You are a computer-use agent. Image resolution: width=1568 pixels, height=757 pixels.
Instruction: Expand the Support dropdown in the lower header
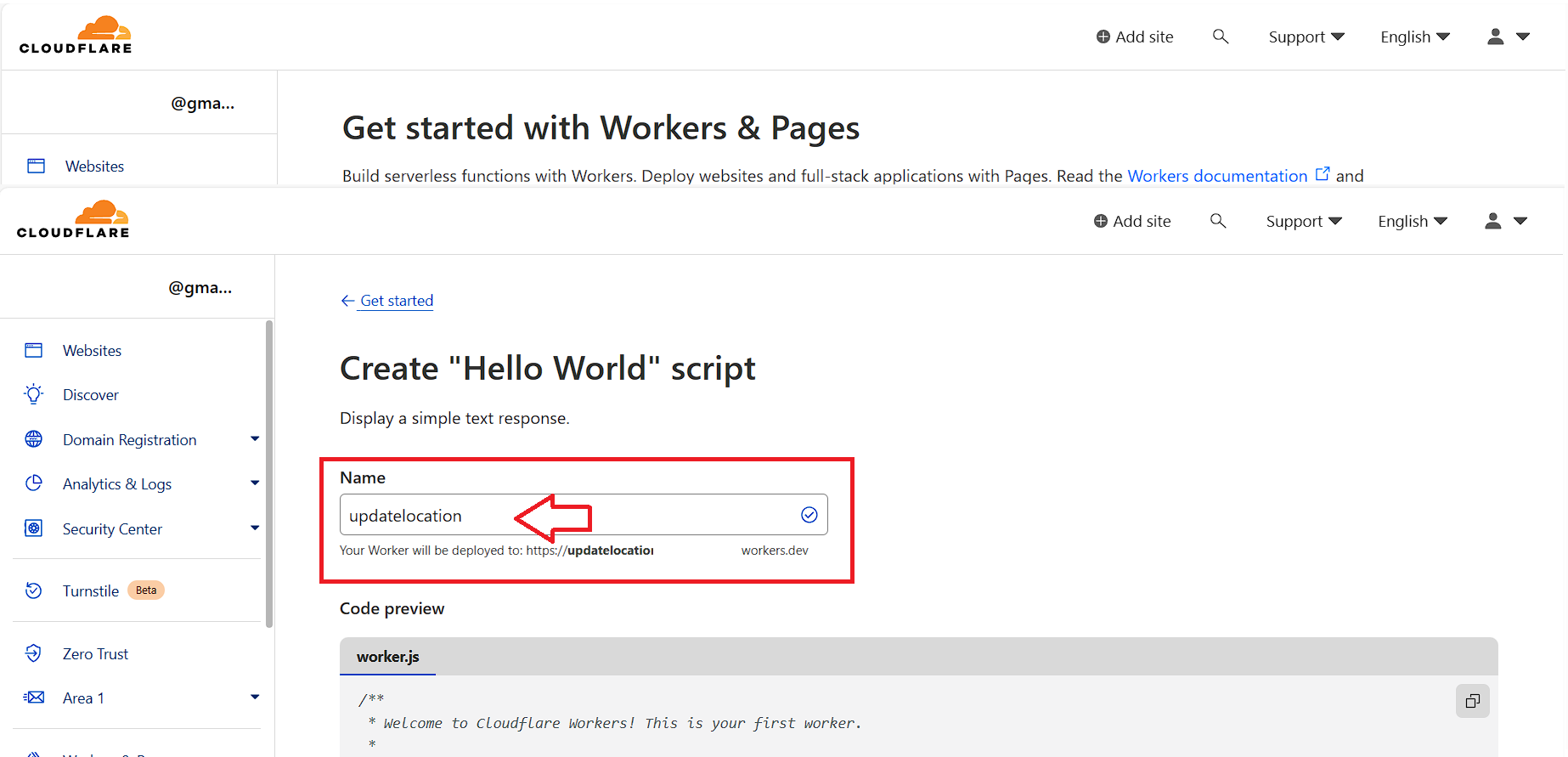click(x=1304, y=221)
